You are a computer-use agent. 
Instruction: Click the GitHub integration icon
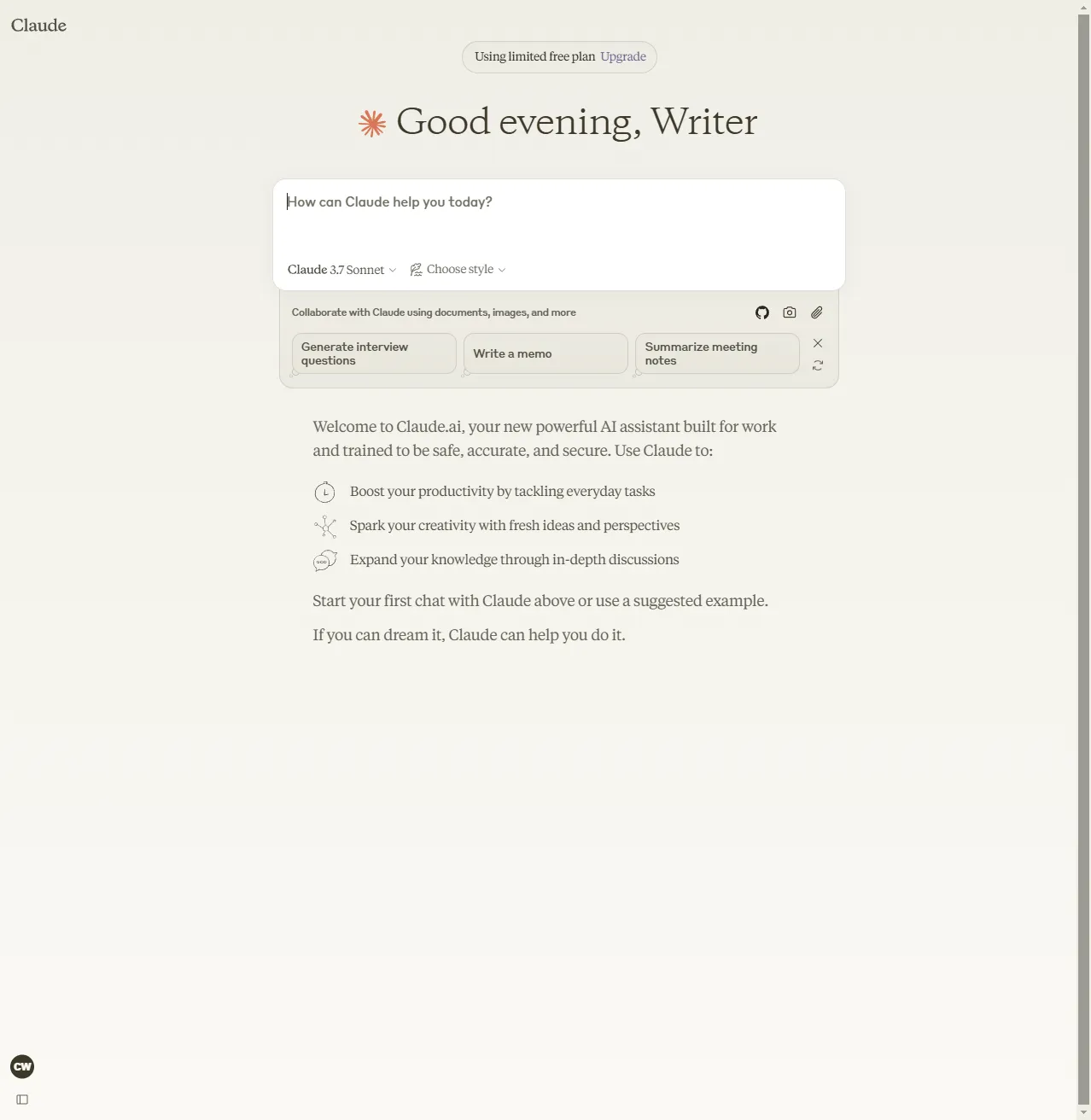click(762, 312)
